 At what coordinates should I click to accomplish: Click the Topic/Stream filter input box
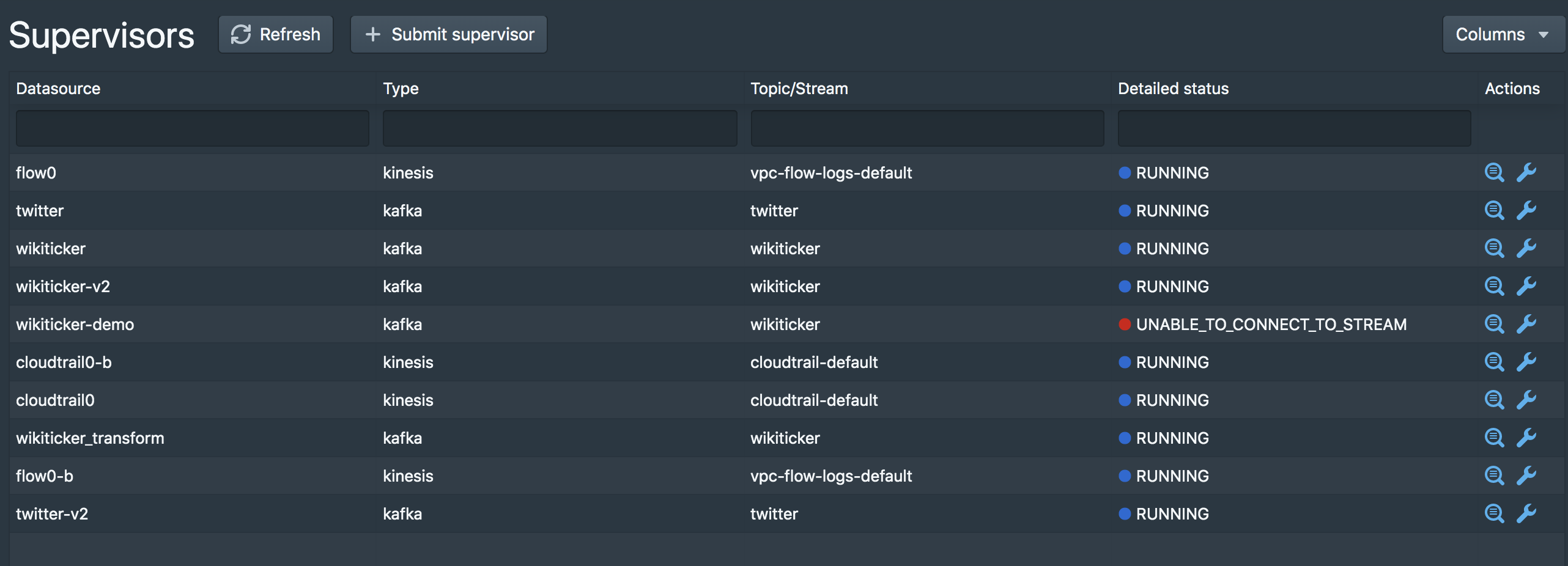point(927,128)
